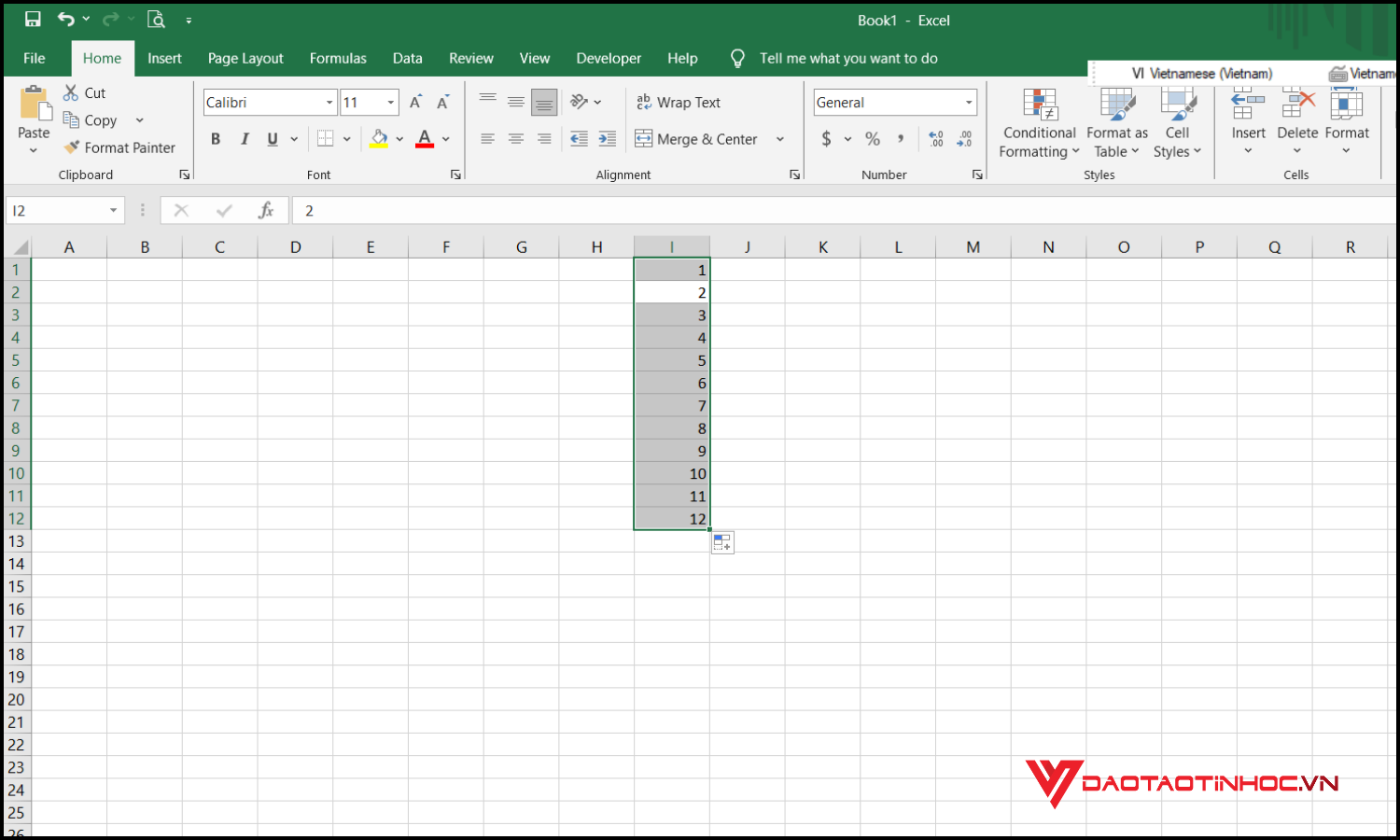Click the Auto Fill Options button

(x=722, y=542)
